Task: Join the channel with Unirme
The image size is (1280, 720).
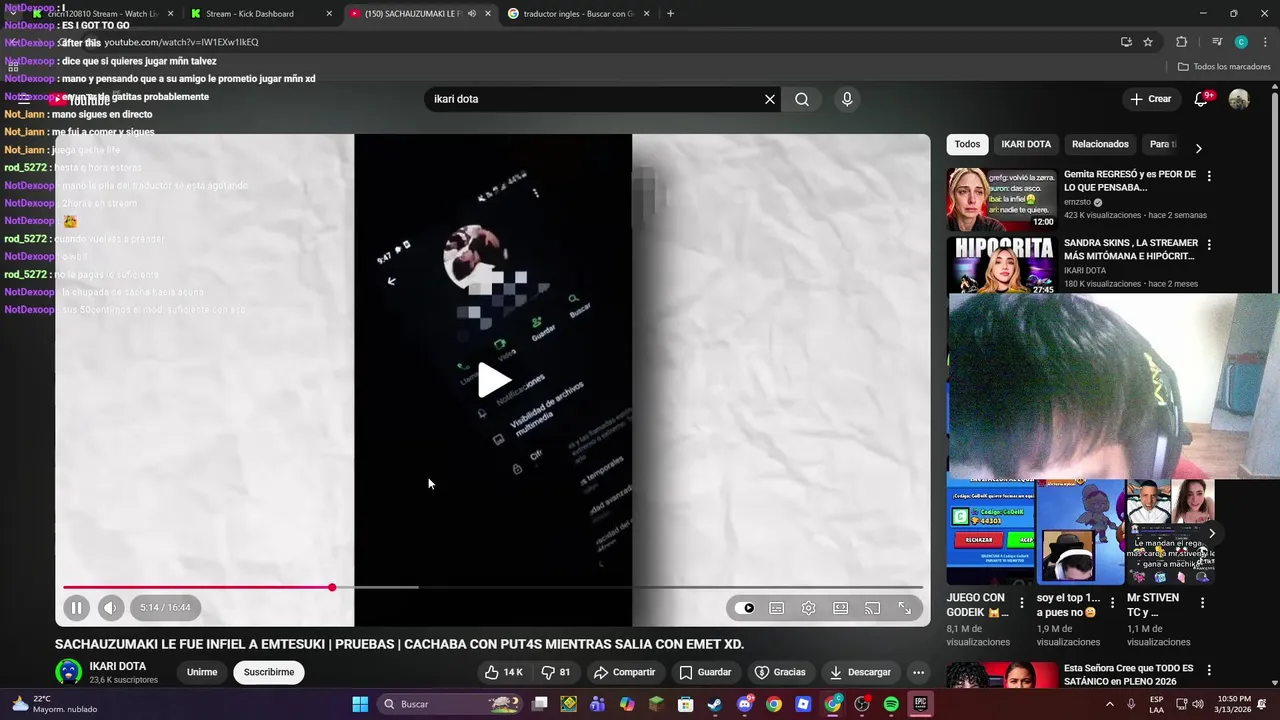Action: coord(202,672)
